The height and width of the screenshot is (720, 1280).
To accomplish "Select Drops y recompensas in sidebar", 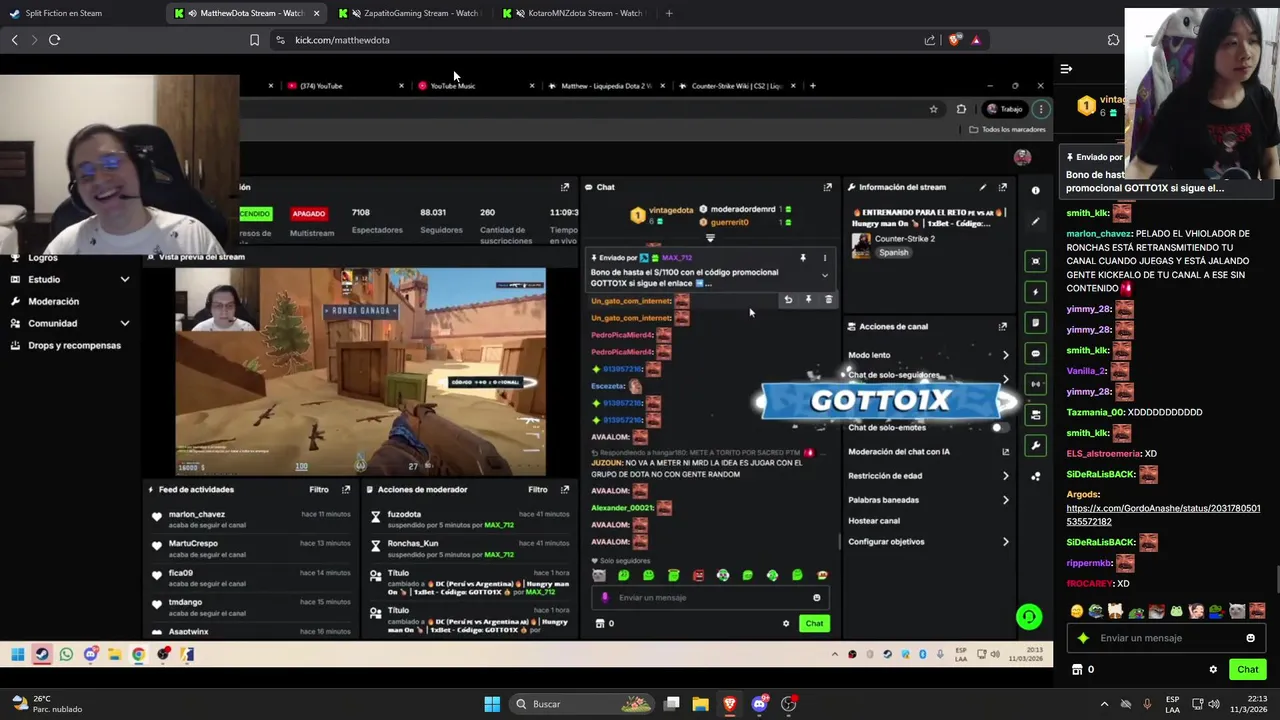I will 74,346.
